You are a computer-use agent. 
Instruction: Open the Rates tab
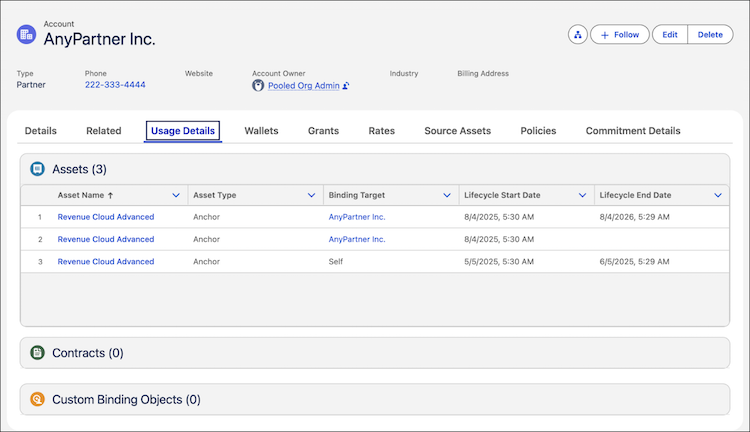[x=382, y=131]
